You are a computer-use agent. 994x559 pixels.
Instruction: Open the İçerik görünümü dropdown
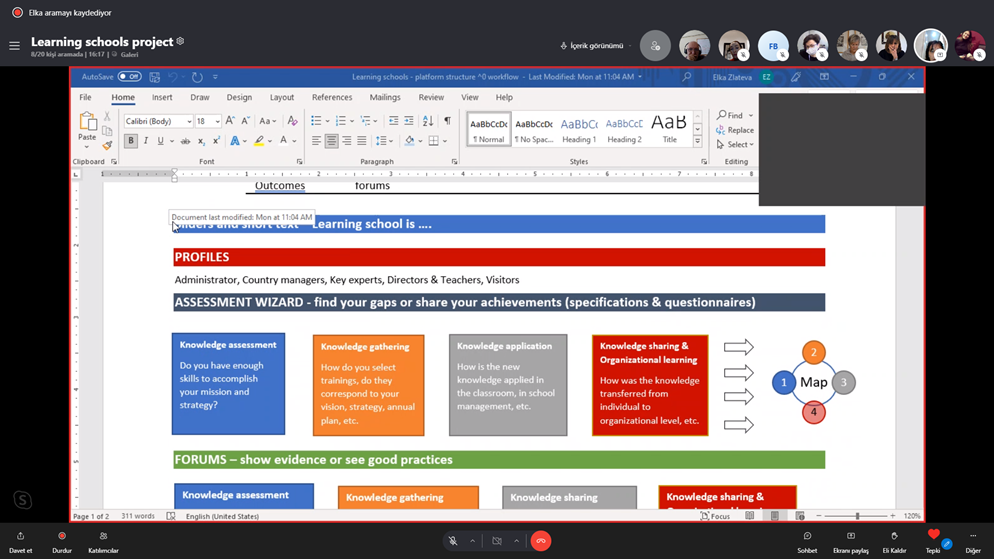[592, 46]
